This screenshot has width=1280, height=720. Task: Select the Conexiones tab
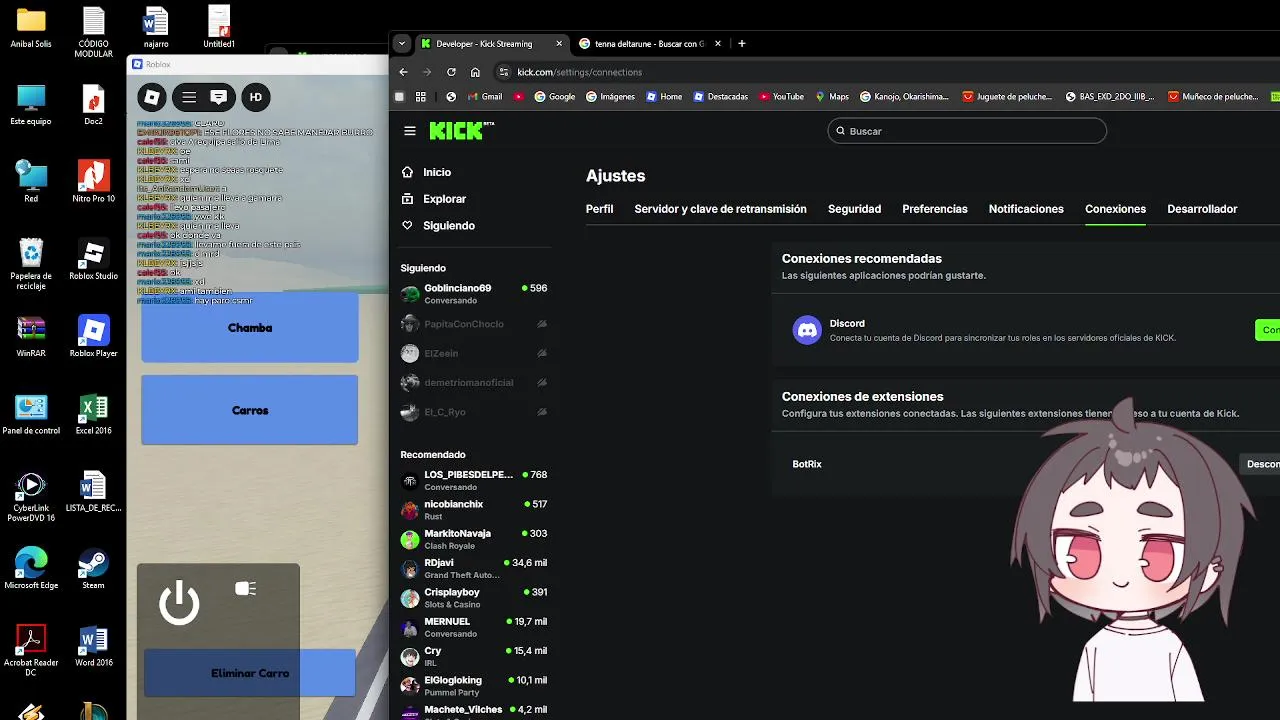click(x=1115, y=209)
